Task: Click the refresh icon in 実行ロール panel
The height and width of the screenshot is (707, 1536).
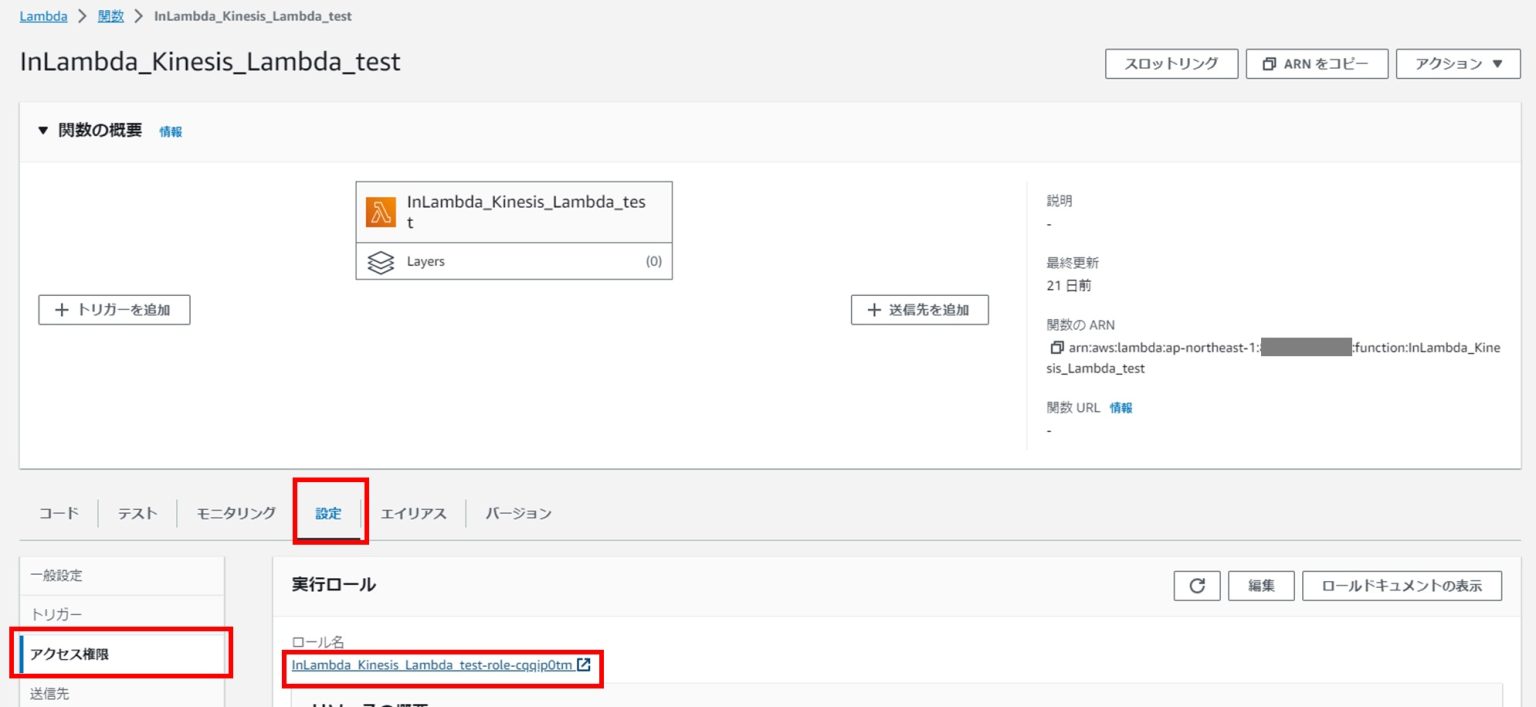Action: [1197, 586]
